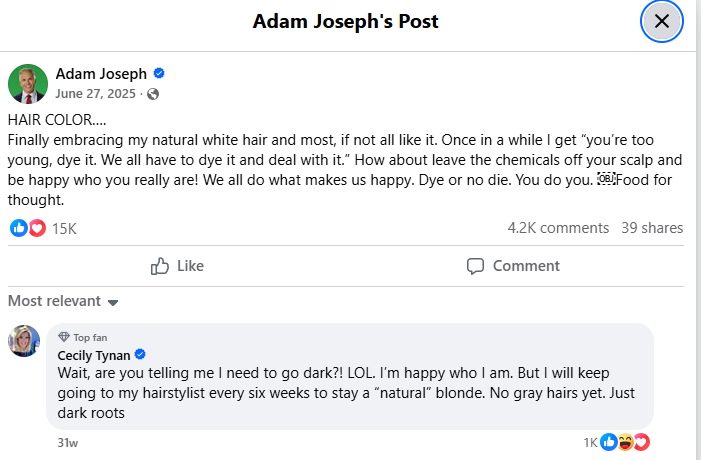The height and width of the screenshot is (460, 701).
Task: Click the public globe privacy icon
Action: (153, 94)
